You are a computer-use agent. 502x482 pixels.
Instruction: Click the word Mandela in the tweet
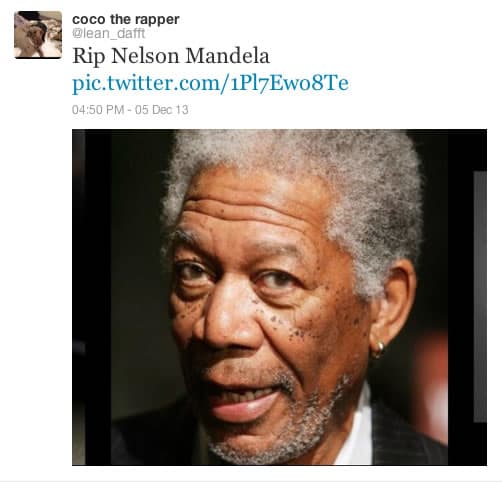tap(227, 56)
